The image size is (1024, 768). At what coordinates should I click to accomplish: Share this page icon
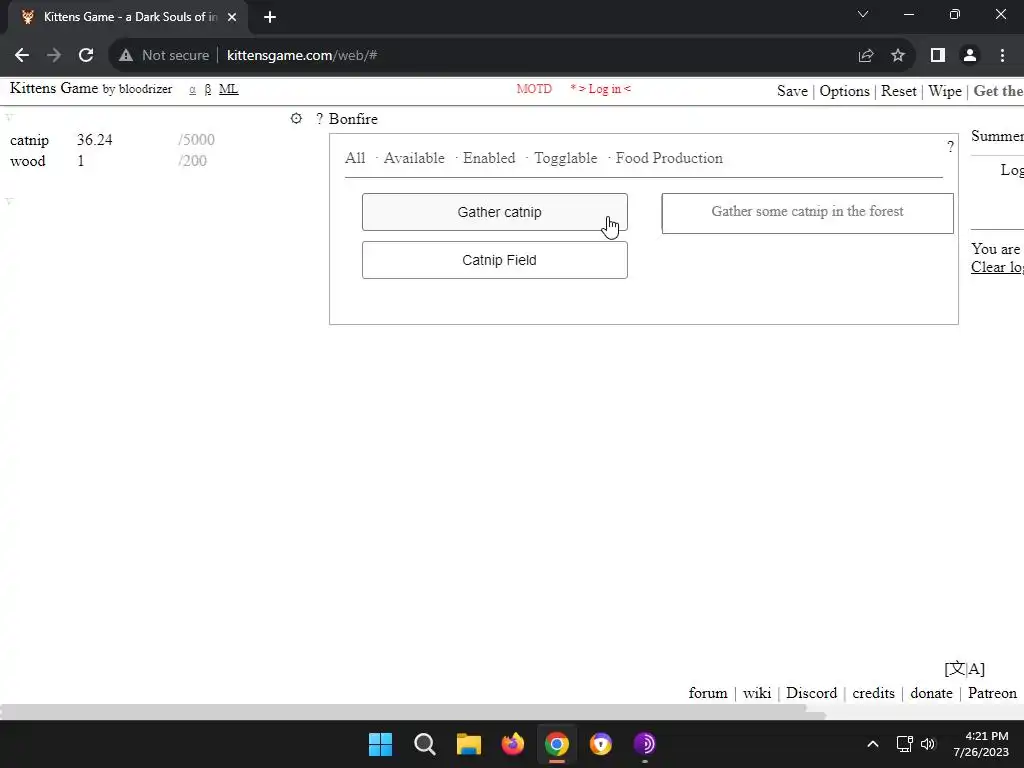click(x=866, y=56)
